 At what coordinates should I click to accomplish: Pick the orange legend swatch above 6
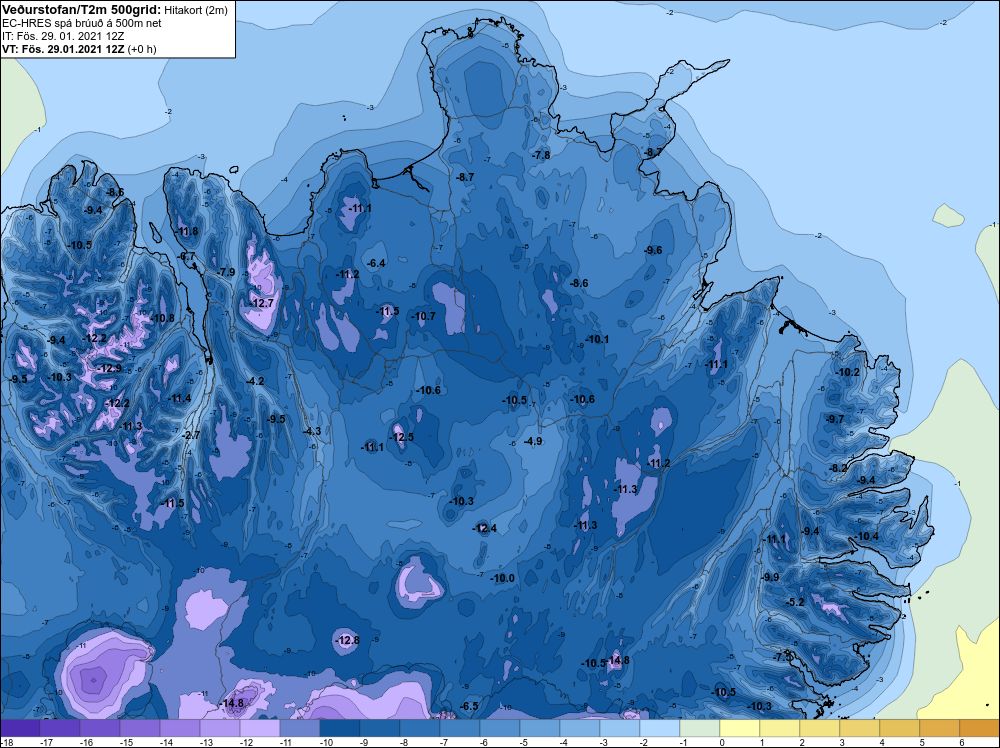click(980, 728)
